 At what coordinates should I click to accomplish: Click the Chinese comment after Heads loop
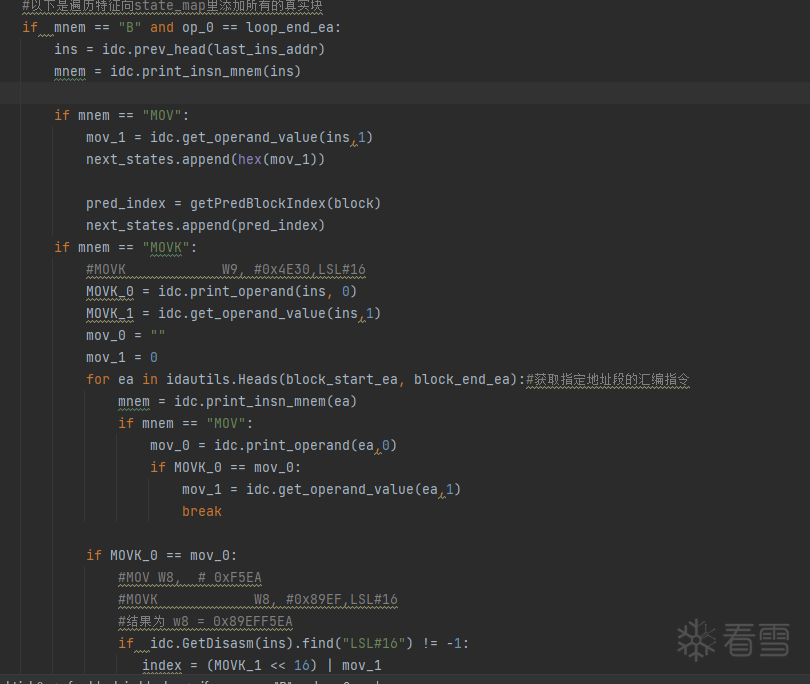point(608,379)
